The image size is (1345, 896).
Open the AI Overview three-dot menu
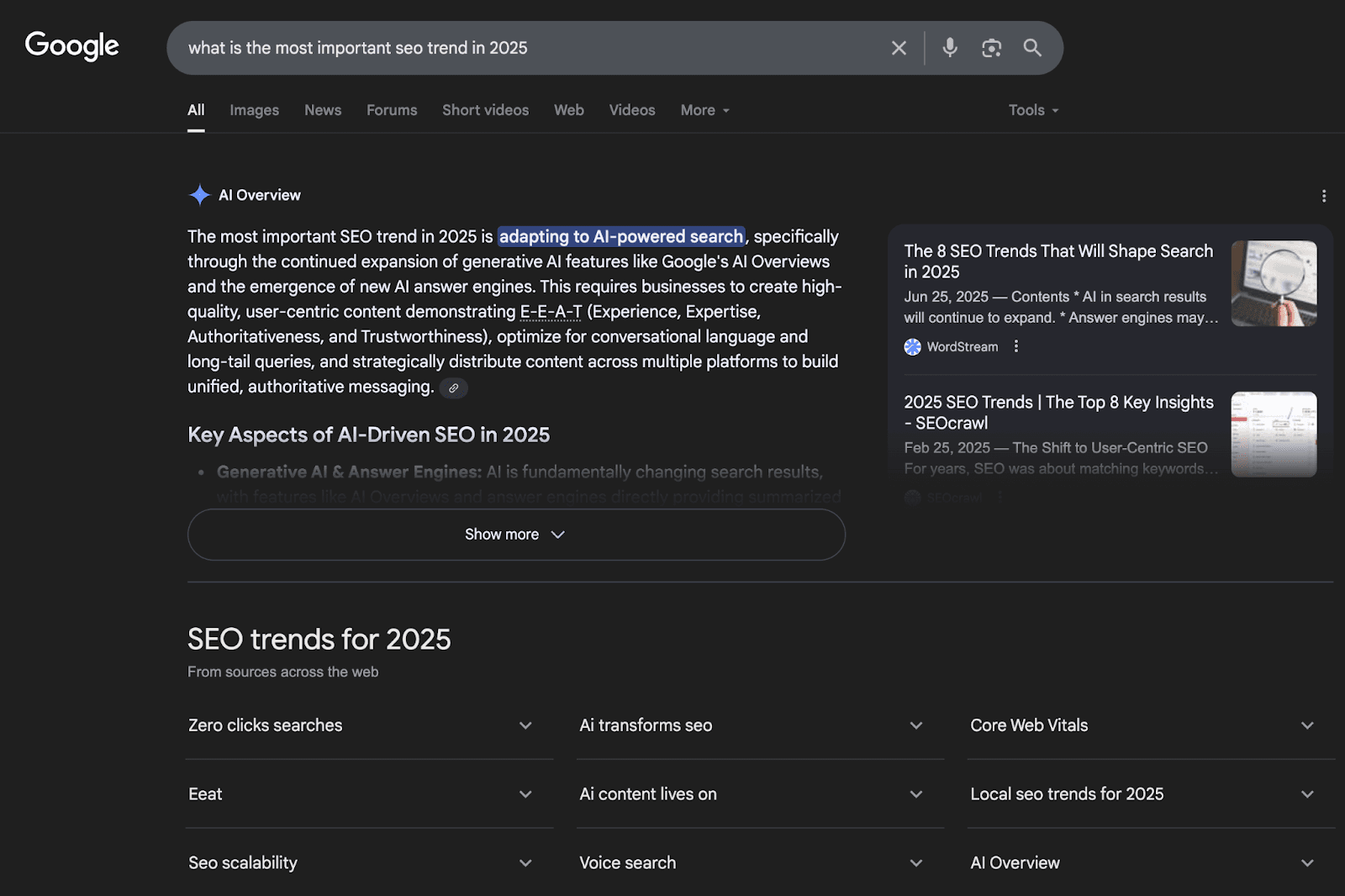pos(1323,195)
